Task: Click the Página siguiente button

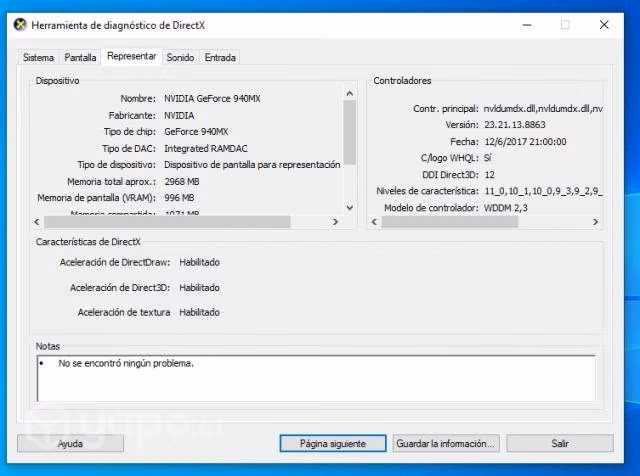Action: (x=333, y=443)
